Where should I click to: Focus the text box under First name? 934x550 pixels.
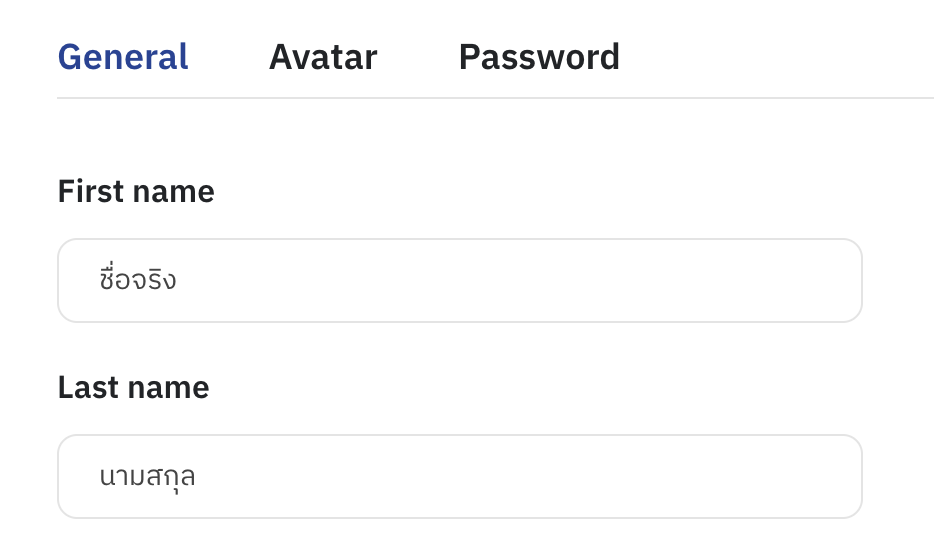[459, 281]
